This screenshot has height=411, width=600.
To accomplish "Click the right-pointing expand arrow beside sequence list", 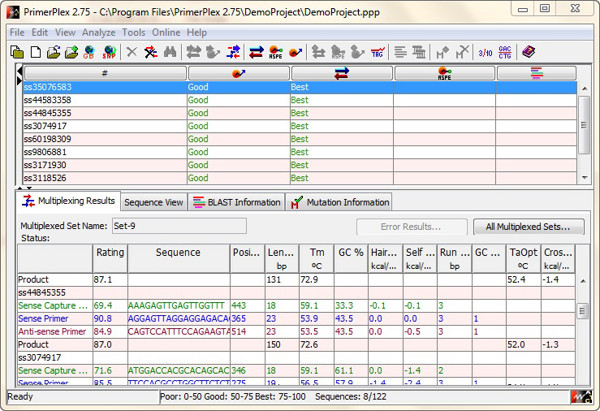I will pyautogui.click(x=20, y=81).
